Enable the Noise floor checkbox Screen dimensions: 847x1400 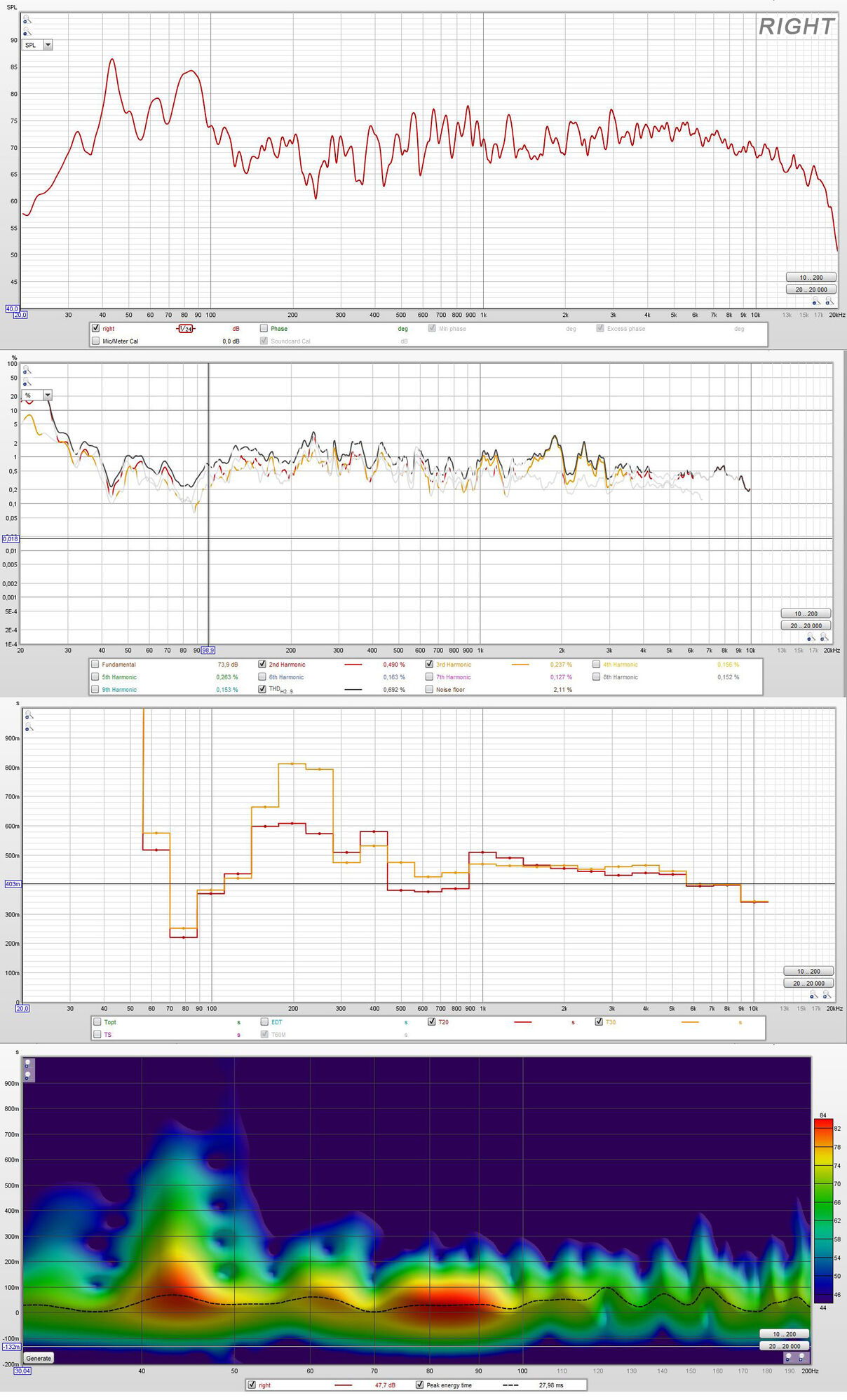click(x=430, y=689)
